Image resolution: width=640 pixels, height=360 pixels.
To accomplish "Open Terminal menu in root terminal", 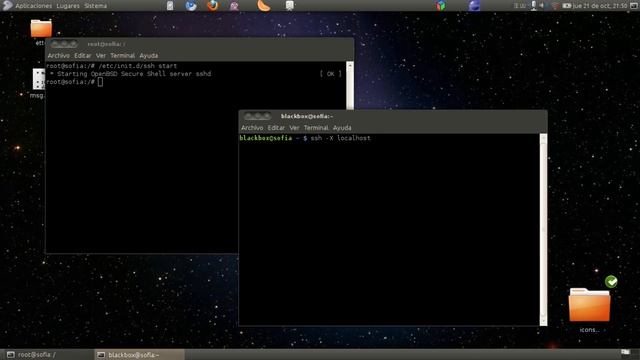I will [x=122, y=56].
